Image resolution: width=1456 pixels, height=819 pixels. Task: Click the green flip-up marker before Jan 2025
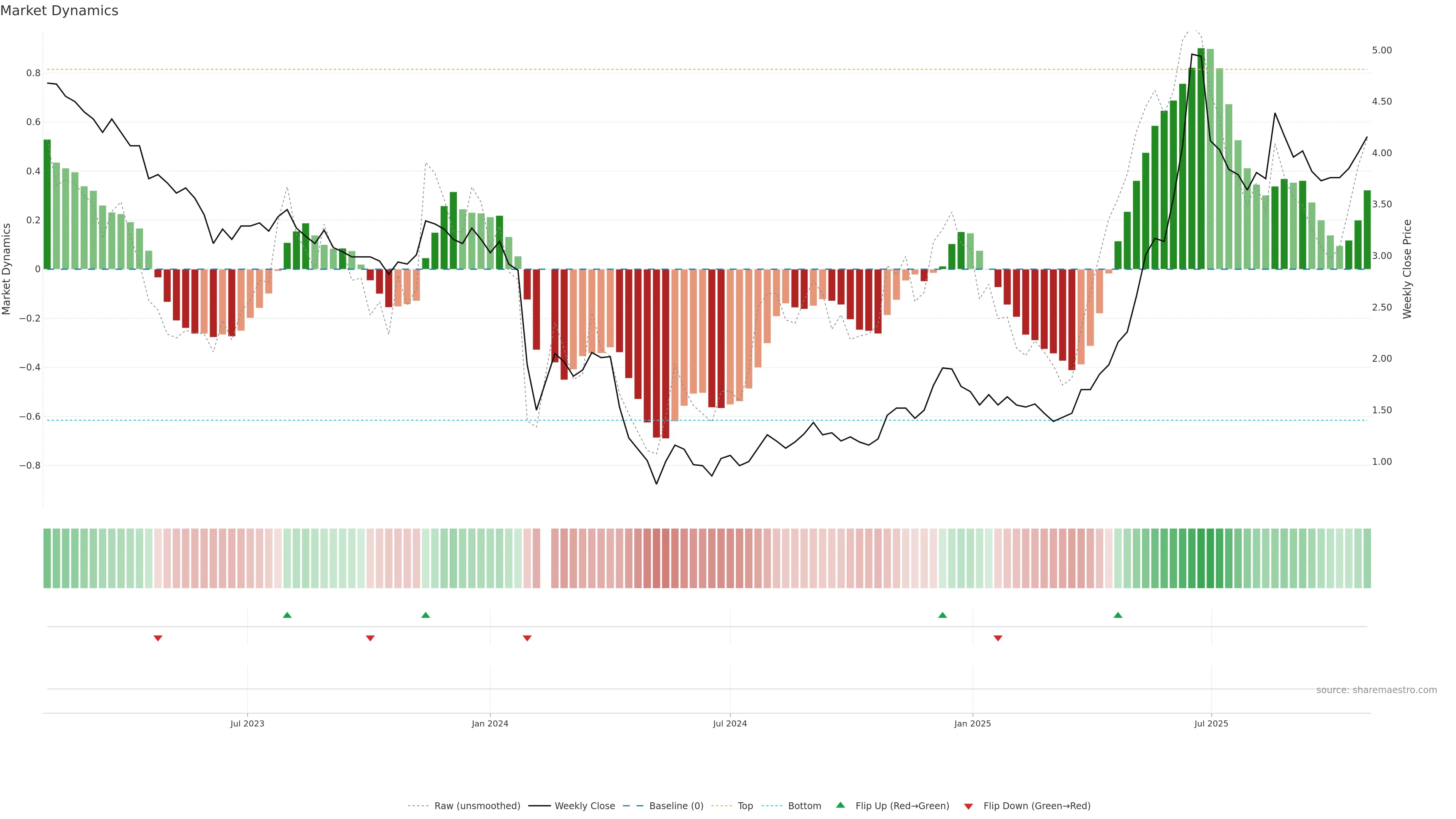click(942, 615)
